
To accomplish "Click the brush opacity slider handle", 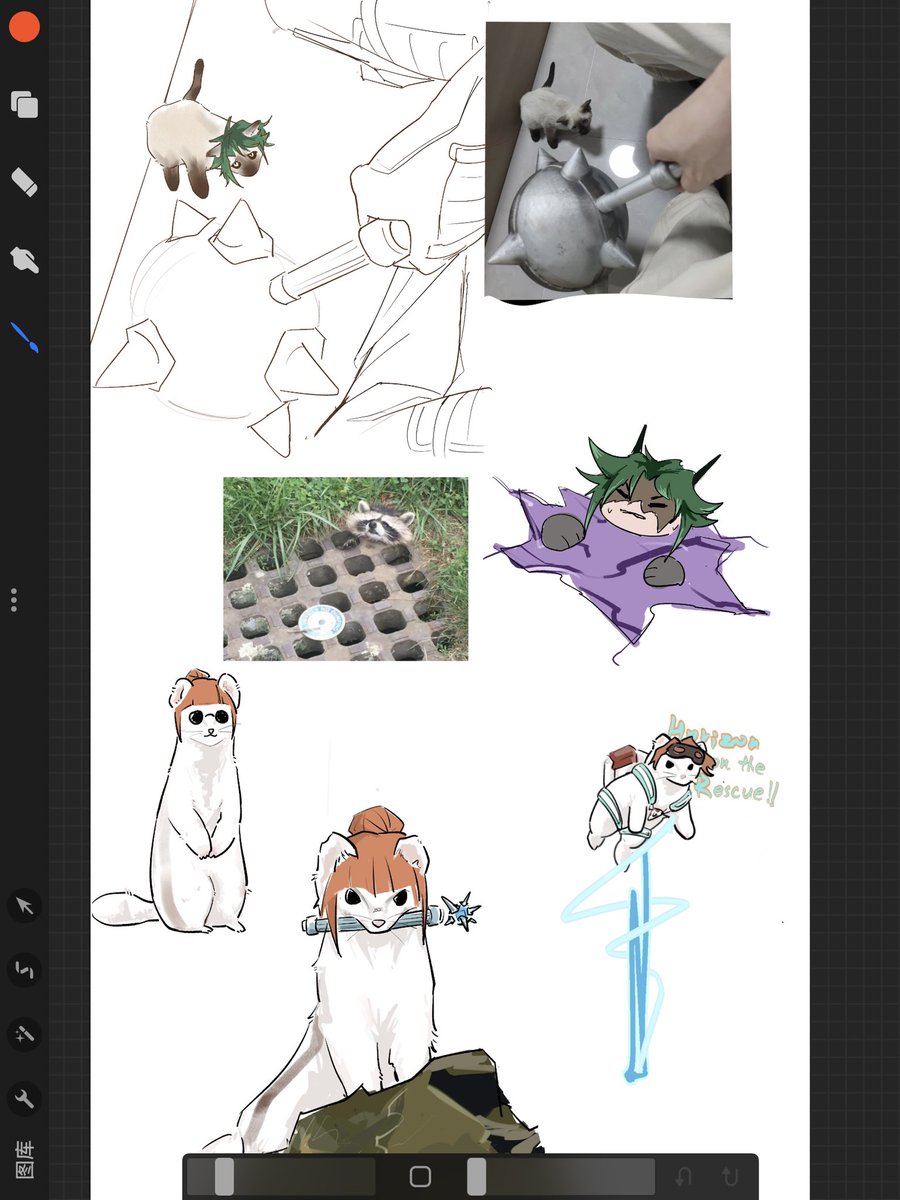I will click(x=477, y=1176).
